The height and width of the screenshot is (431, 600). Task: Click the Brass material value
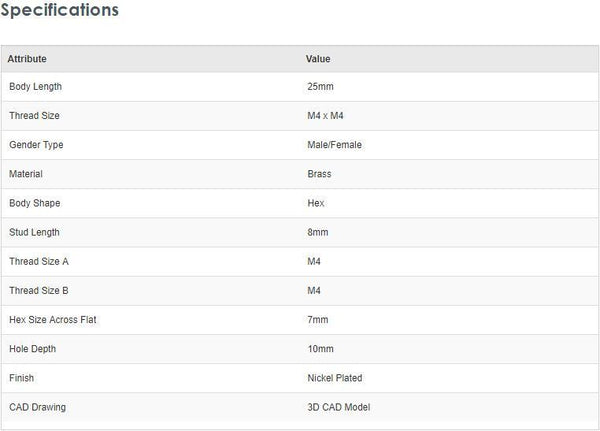(319, 174)
